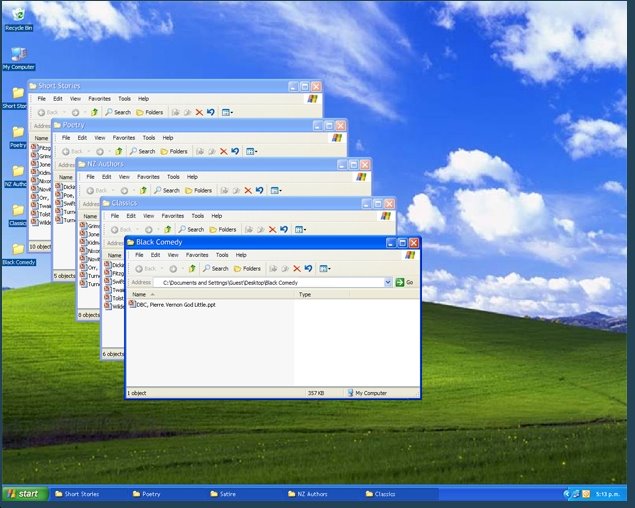Click the Undo icon in Poetry window
635x508 pixels.
(x=235, y=151)
